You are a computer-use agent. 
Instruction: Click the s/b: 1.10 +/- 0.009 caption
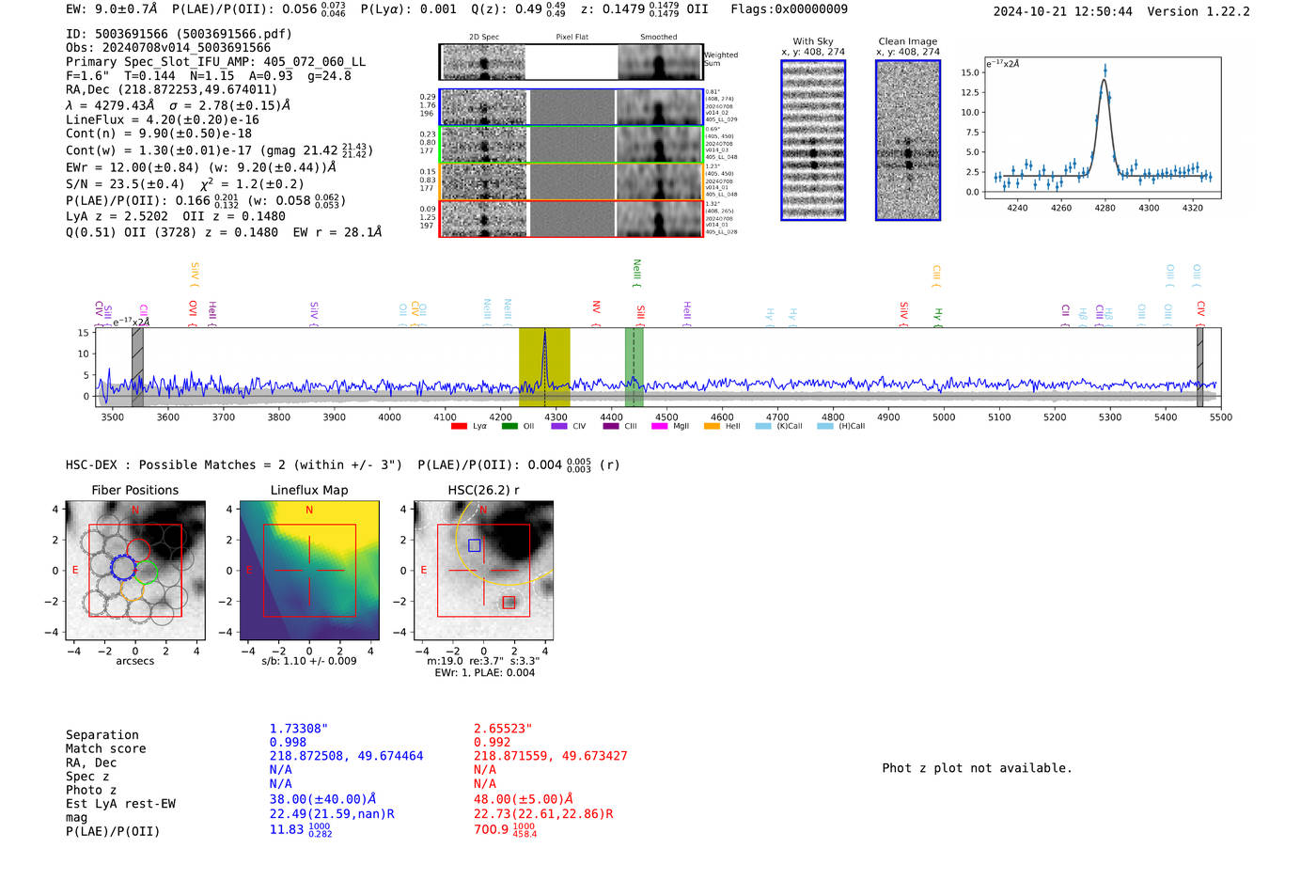tap(309, 661)
